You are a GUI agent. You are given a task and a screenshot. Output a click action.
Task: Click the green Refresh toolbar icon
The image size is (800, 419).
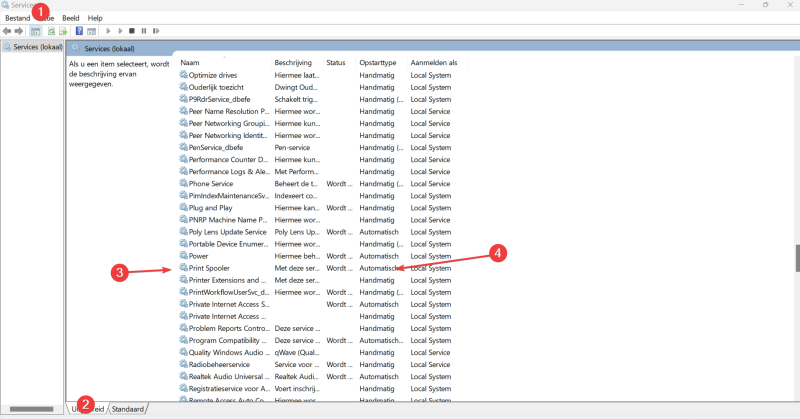tap(50, 31)
